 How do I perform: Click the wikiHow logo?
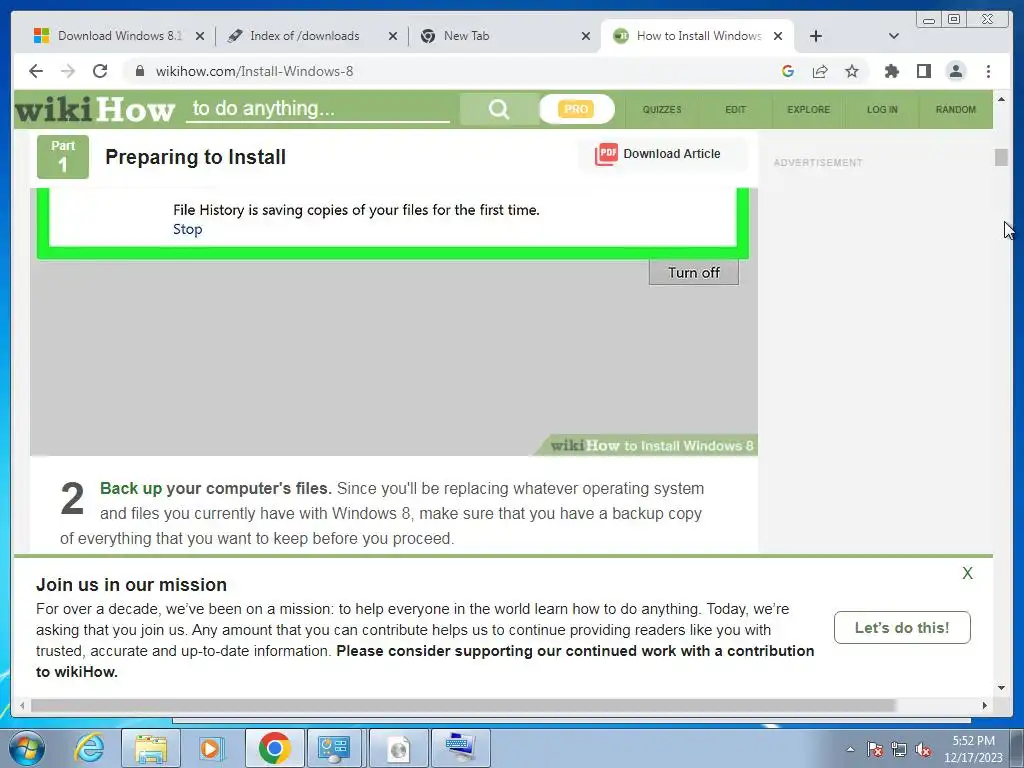[95, 109]
